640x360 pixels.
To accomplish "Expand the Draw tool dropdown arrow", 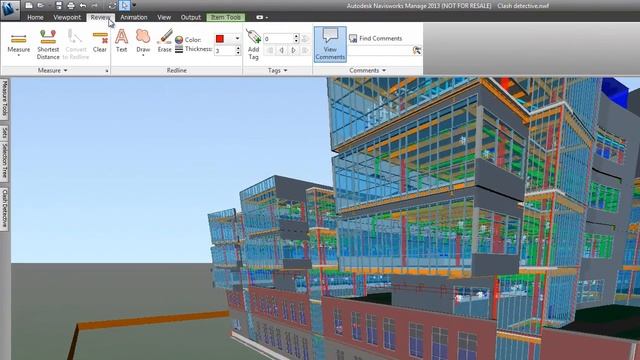I will 143,55.
